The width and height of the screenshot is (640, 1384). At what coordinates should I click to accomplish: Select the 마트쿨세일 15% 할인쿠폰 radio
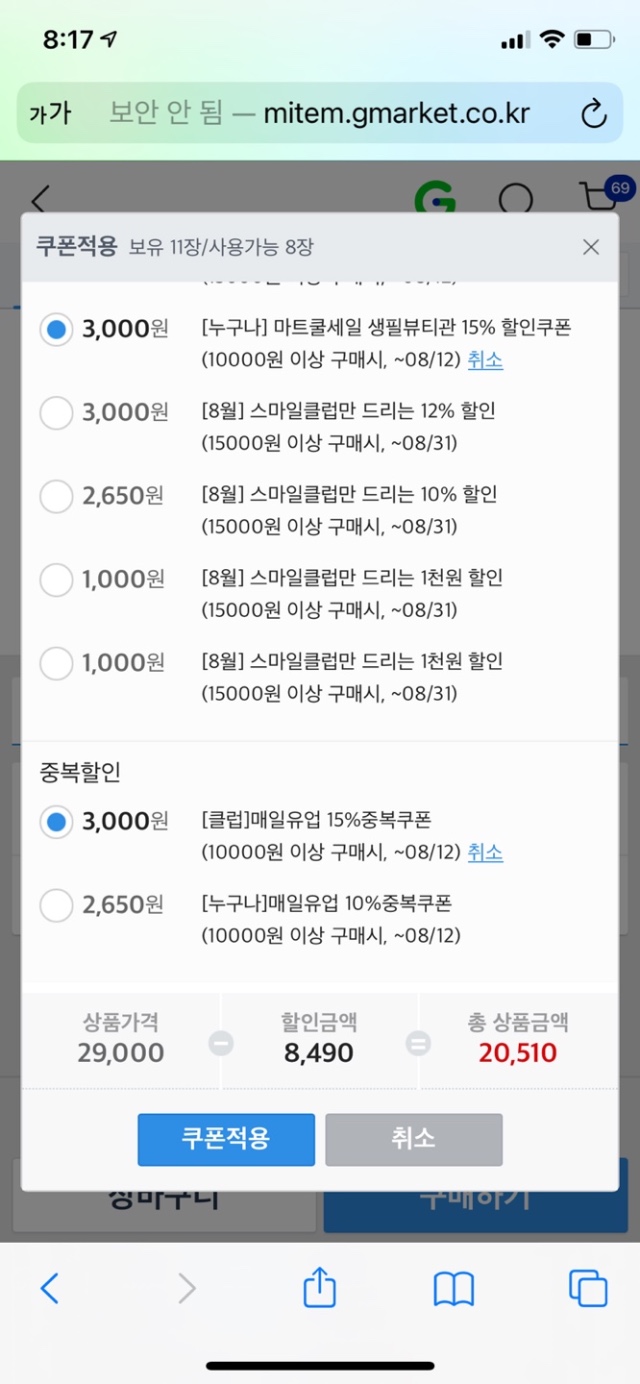pos(56,329)
